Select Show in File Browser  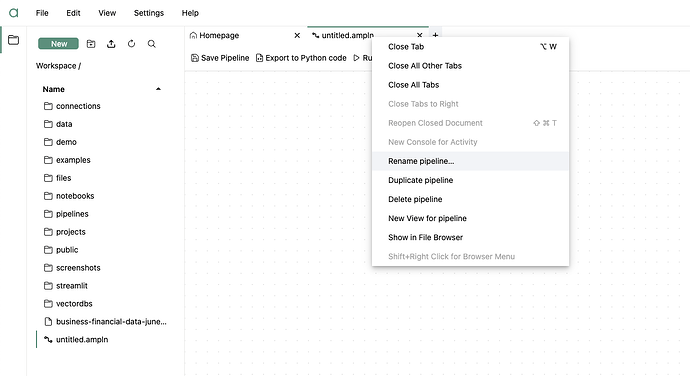(x=470, y=237)
